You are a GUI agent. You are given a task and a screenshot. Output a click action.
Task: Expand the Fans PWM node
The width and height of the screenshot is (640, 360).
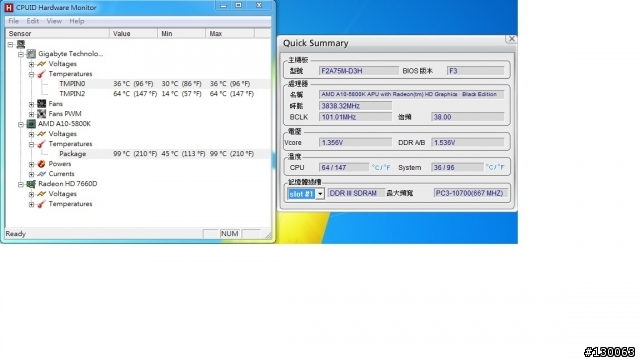[31, 114]
